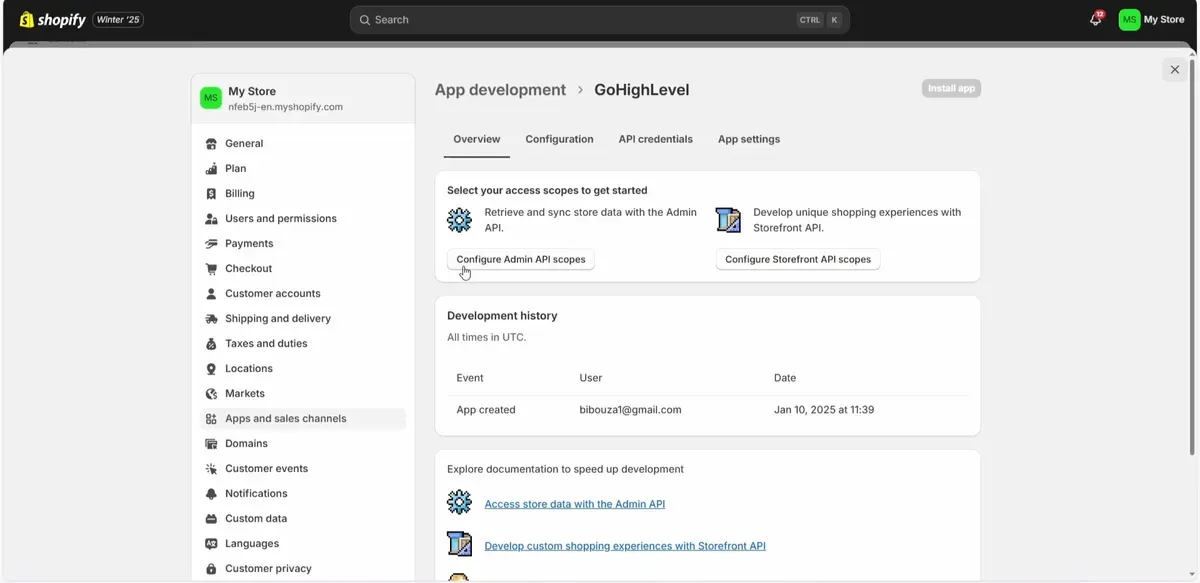Click Configure Admin API scopes button
Screen dimensions: 1200x583
pos(521,259)
